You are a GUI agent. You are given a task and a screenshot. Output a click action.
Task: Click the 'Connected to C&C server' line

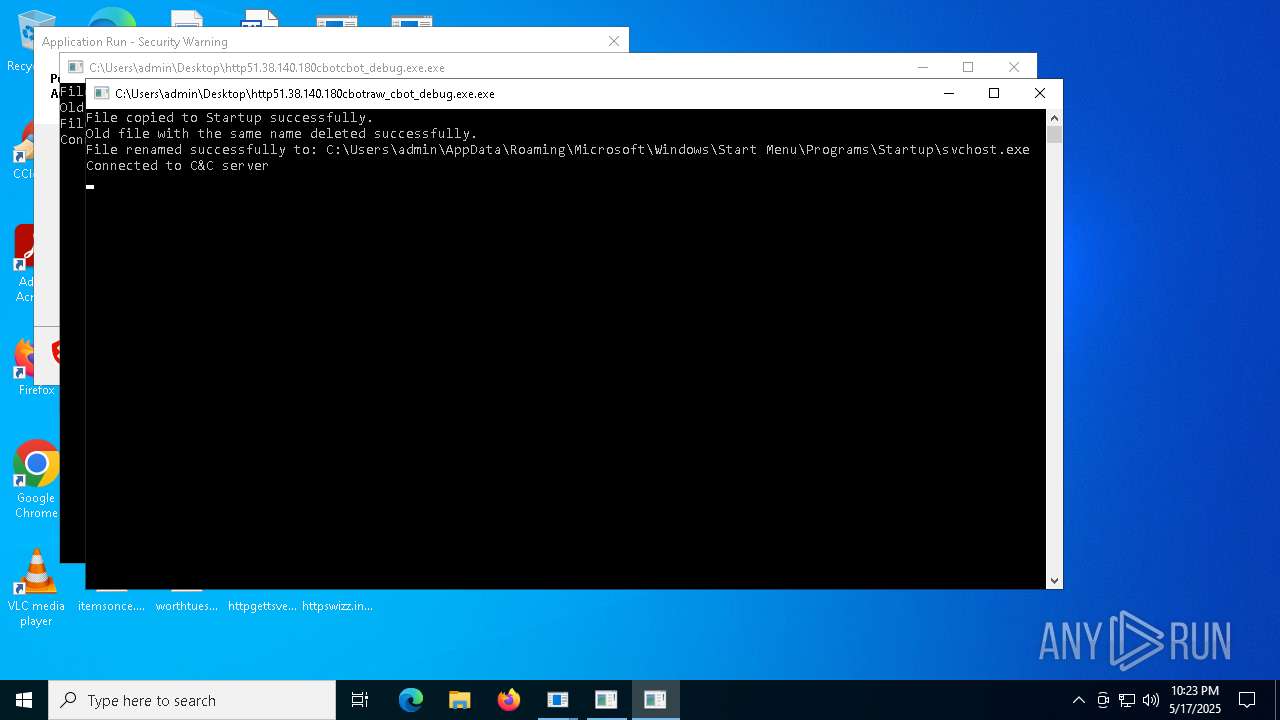click(177, 166)
